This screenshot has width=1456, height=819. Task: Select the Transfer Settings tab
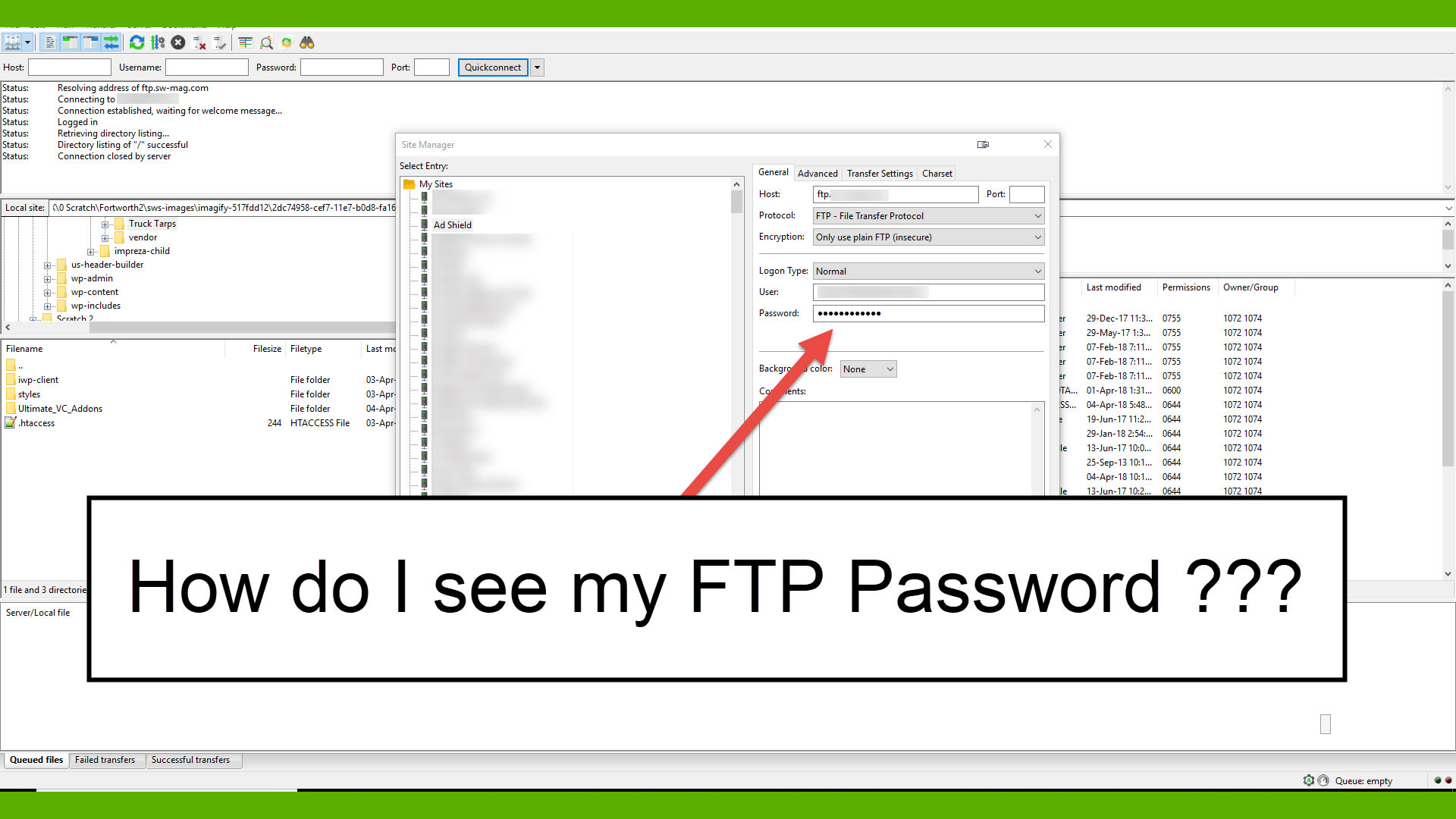(880, 173)
